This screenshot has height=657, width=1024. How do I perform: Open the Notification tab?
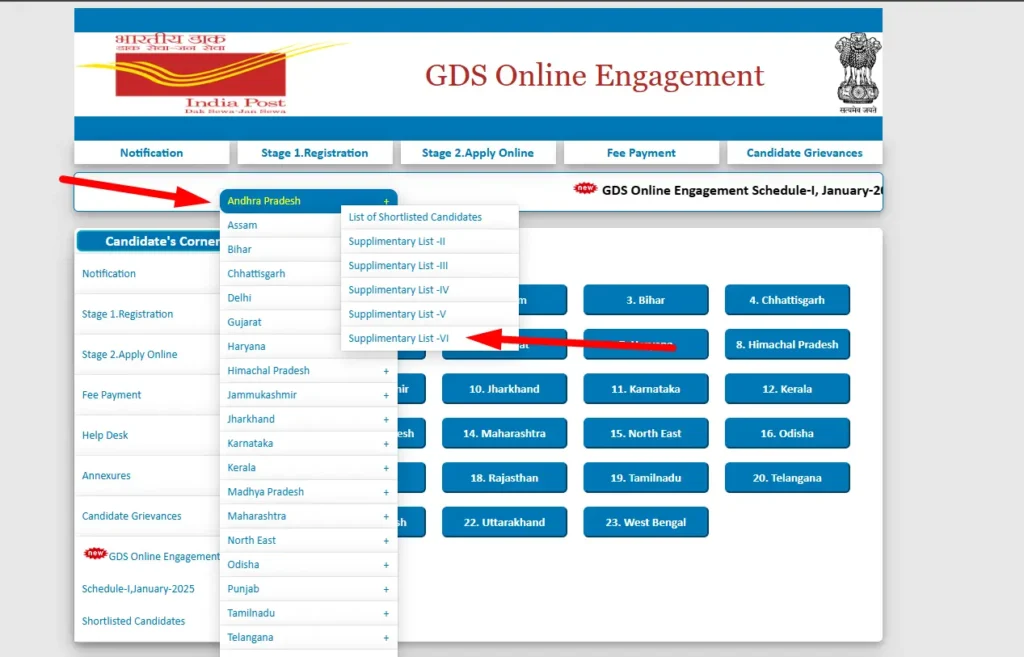(x=151, y=152)
